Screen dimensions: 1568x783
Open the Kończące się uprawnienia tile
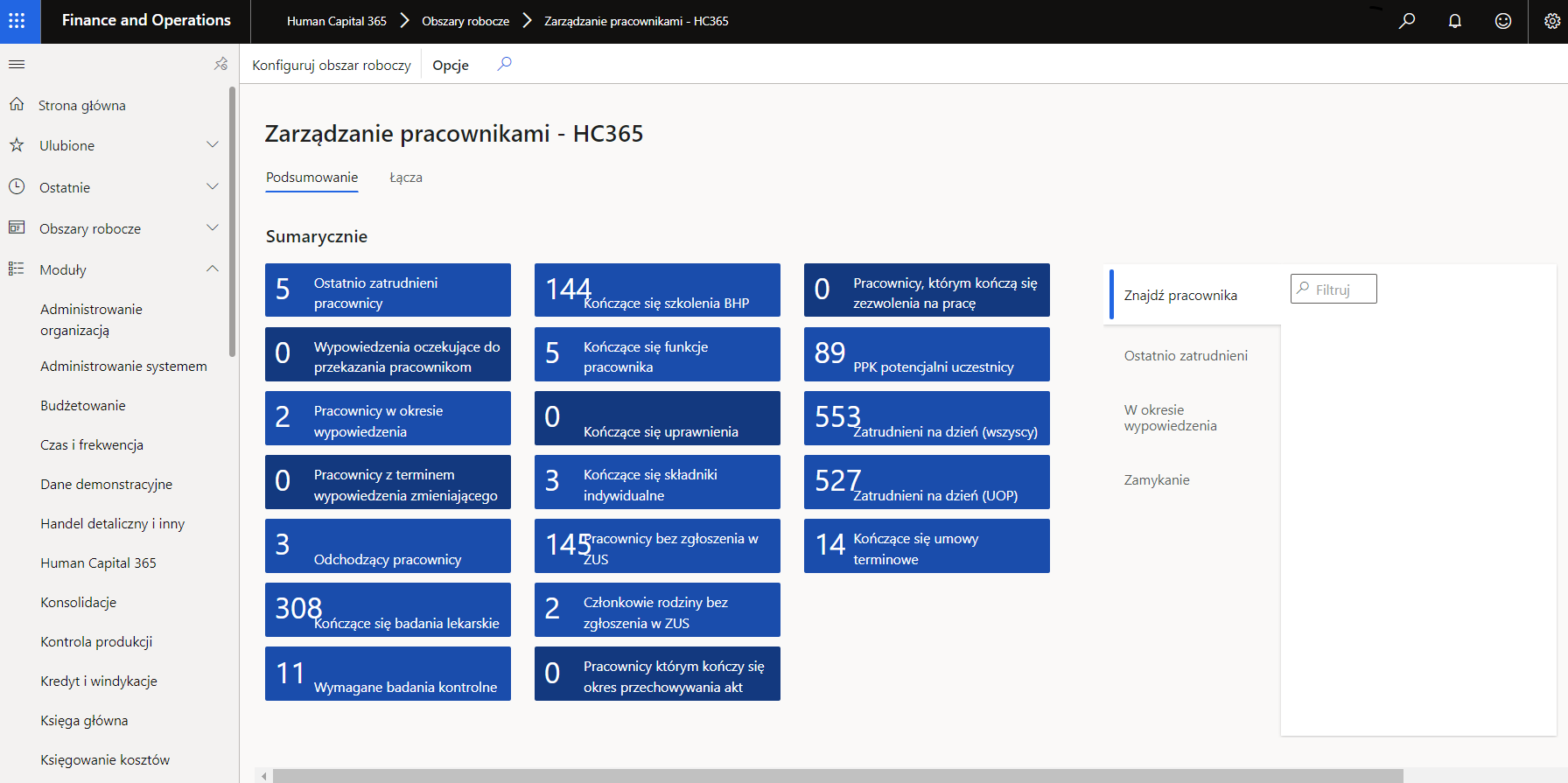pos(657,418)
